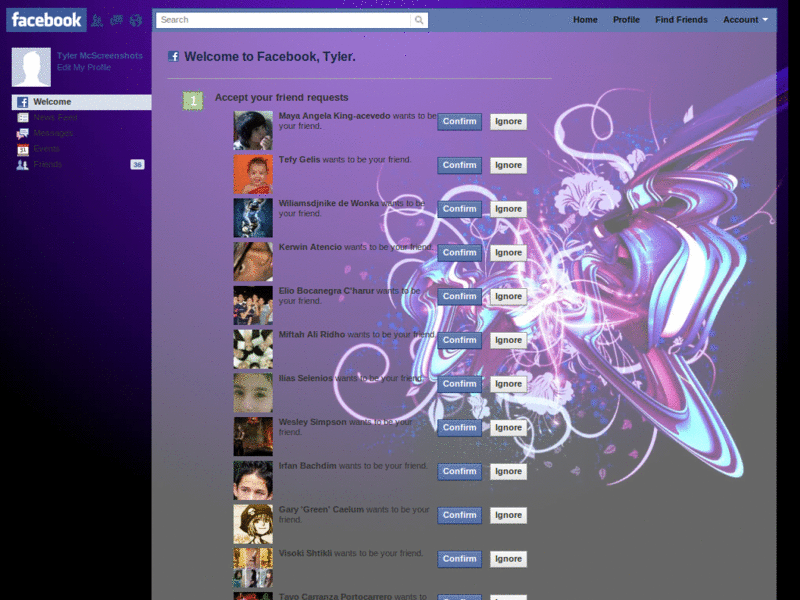Ignore Irfan Bachdim's request
Viewport: 800px width, 600px height.
pyautogui.click(x=508, y=471)
